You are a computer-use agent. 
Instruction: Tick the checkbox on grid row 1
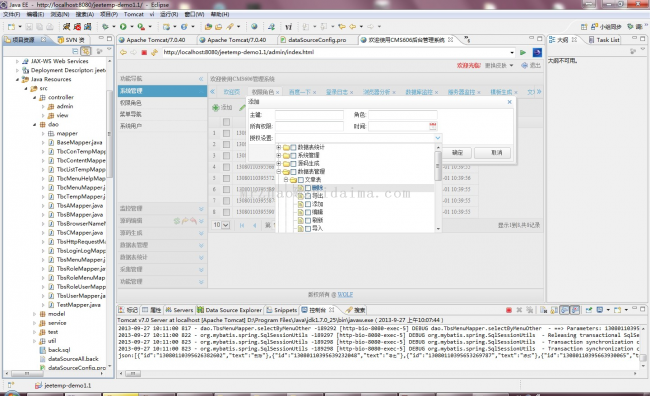tap(226, 133)
